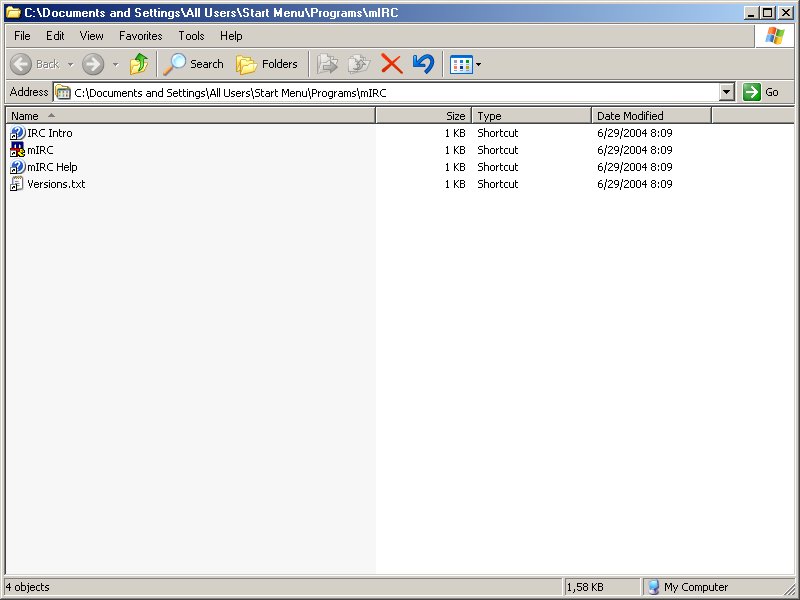The height and width of the screenshot is (600, 800).
Task: Click the Back navigation arrow button
Action: point(21,64)
